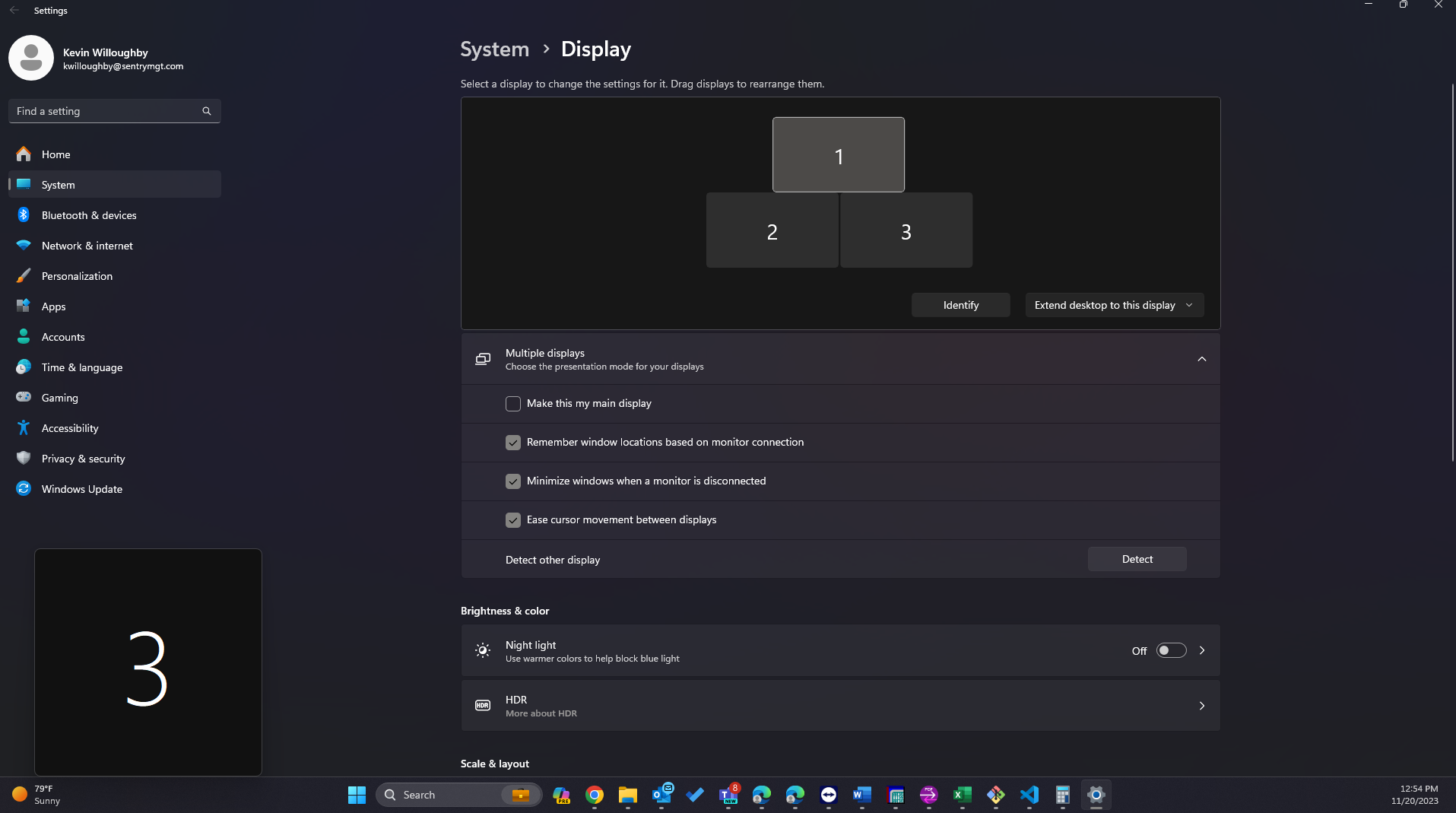Open Gaming settings

(x=59, y=398)
